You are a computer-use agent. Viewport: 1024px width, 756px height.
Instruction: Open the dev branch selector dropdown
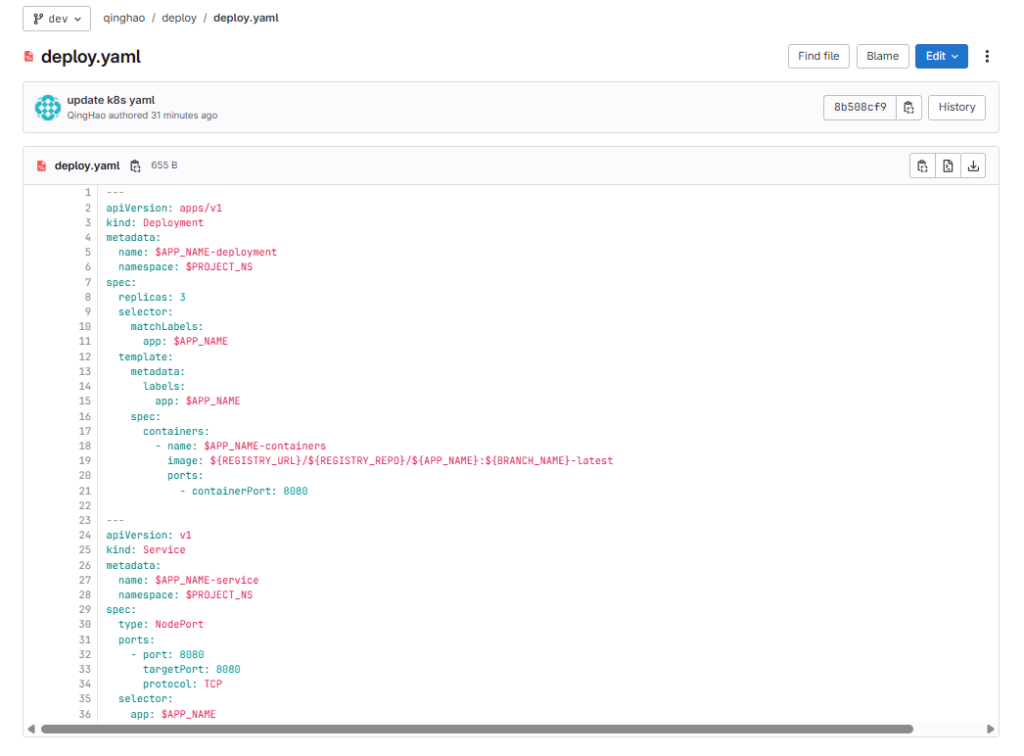[57, 18]
